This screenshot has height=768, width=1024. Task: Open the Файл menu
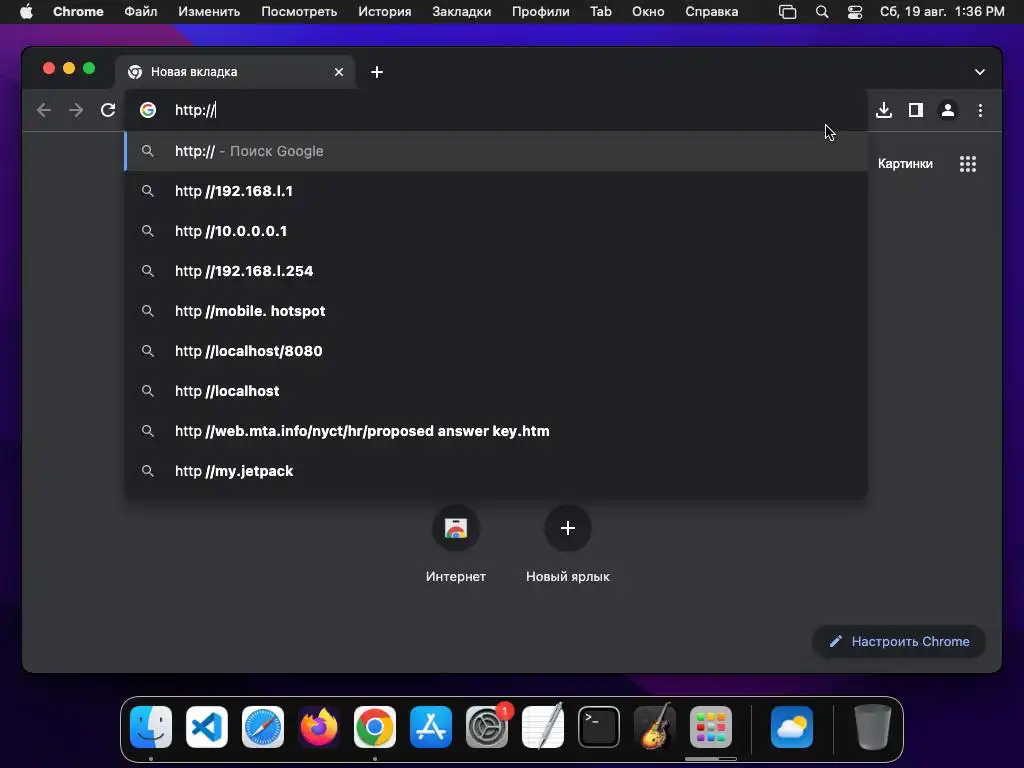point(140,12)
